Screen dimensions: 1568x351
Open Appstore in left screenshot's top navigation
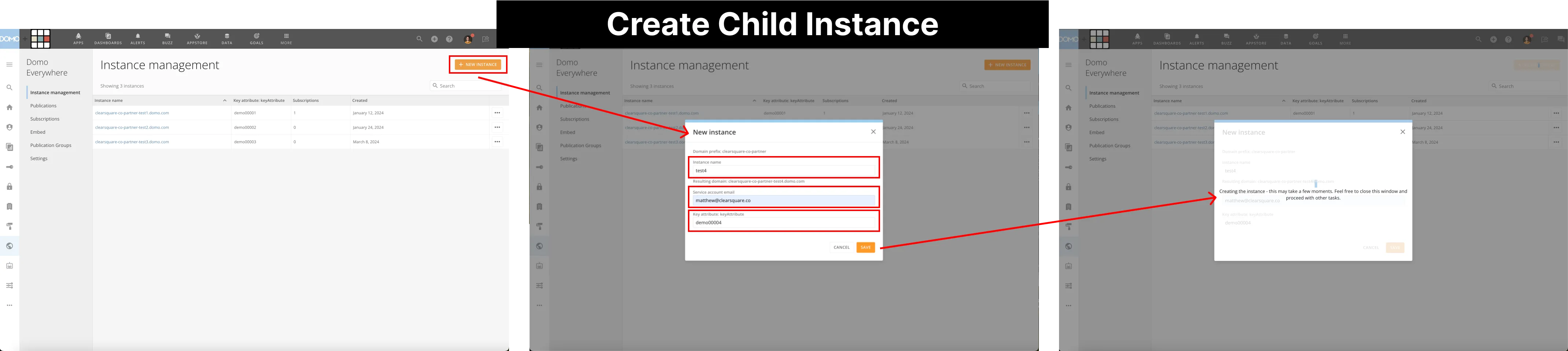(197, 39)
